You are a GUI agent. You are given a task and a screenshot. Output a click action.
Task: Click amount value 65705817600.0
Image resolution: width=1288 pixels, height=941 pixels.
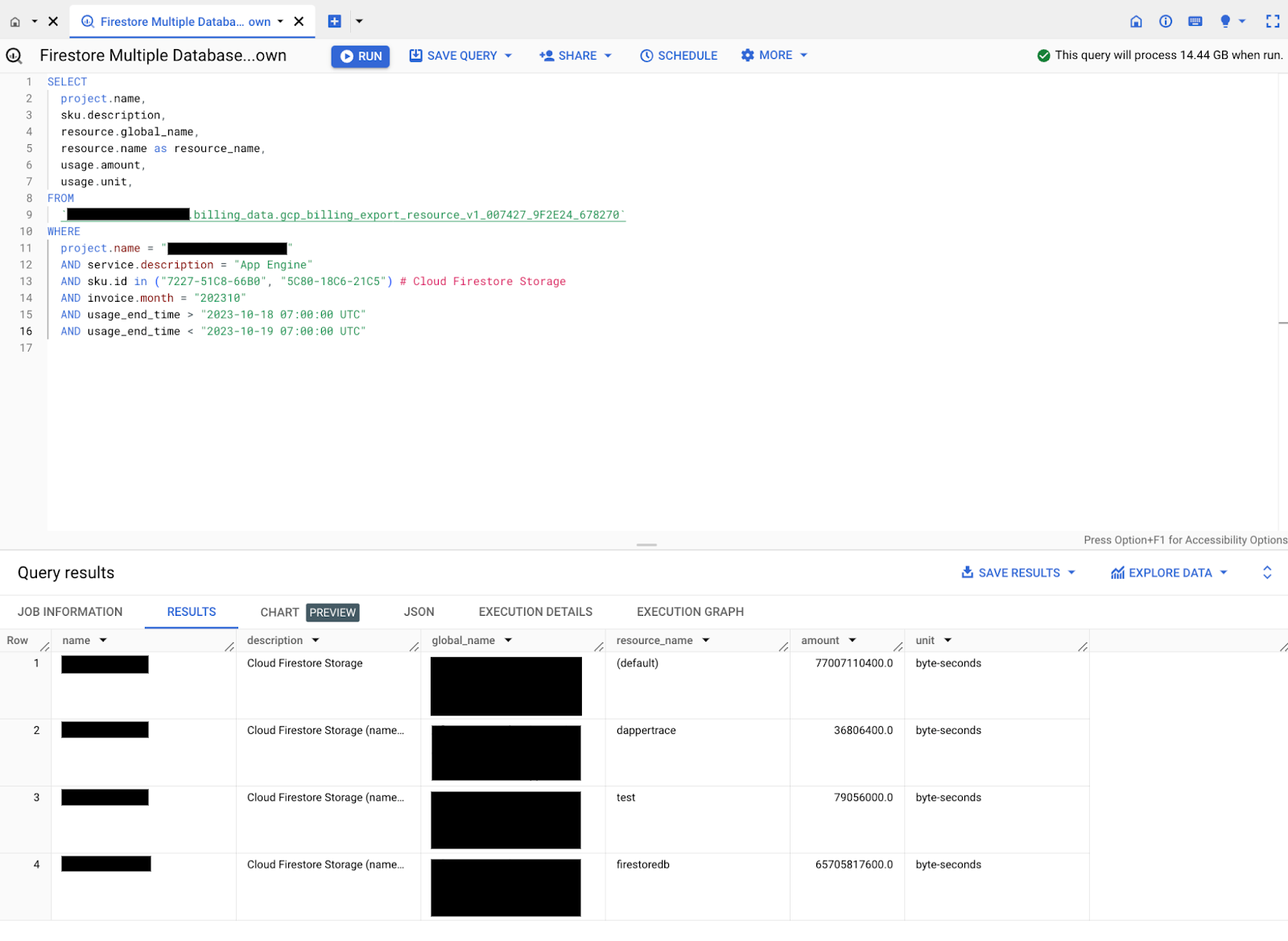tap(854, 865)
